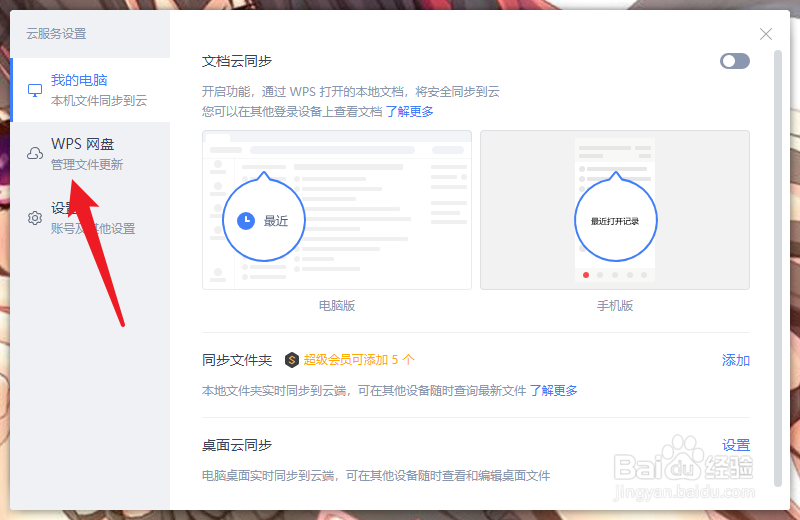This screenshot has width=800, height=520.
Task: Click 超级会员可添加 5 个 link
Action: (359, 360)
